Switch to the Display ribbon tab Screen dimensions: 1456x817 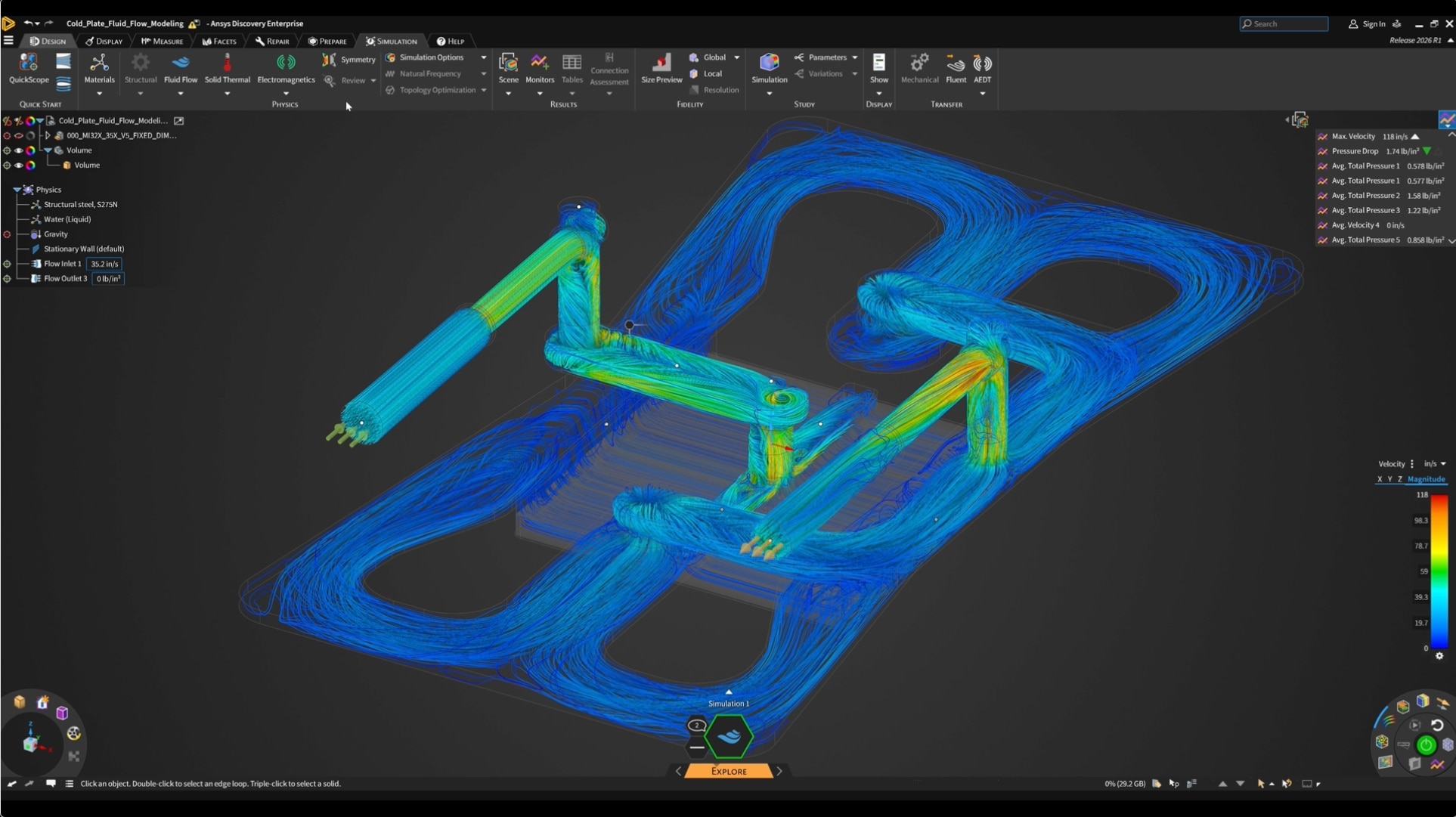[x=104, y=42]
